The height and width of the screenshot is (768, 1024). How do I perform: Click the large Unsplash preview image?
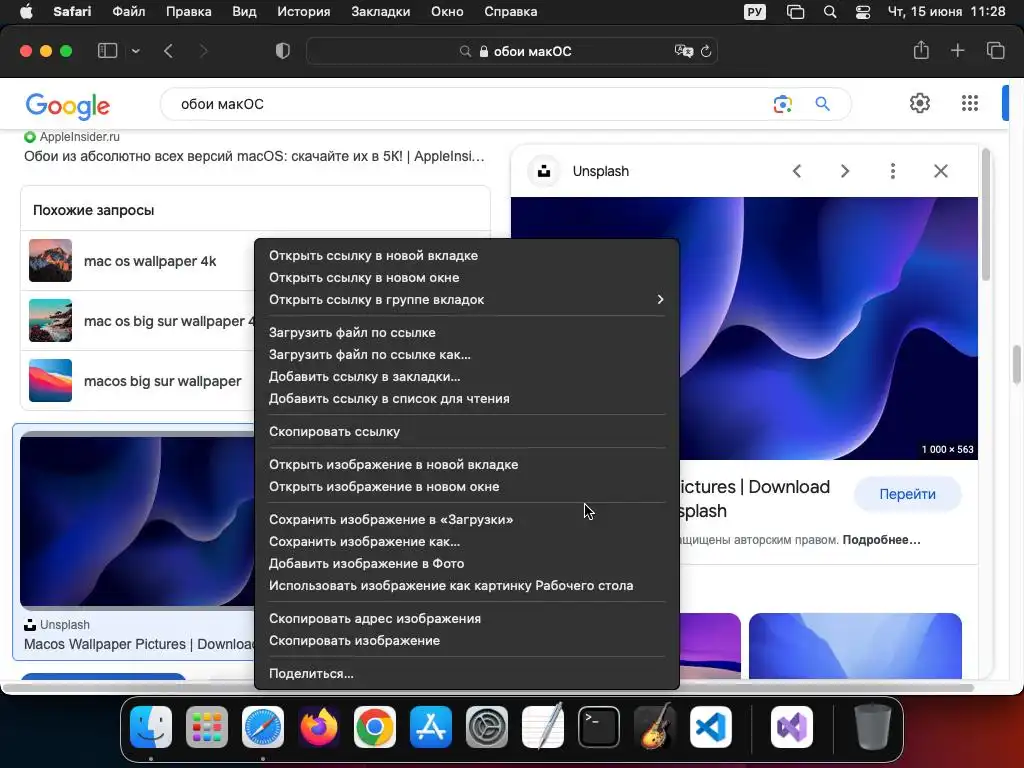coord(829,328)
